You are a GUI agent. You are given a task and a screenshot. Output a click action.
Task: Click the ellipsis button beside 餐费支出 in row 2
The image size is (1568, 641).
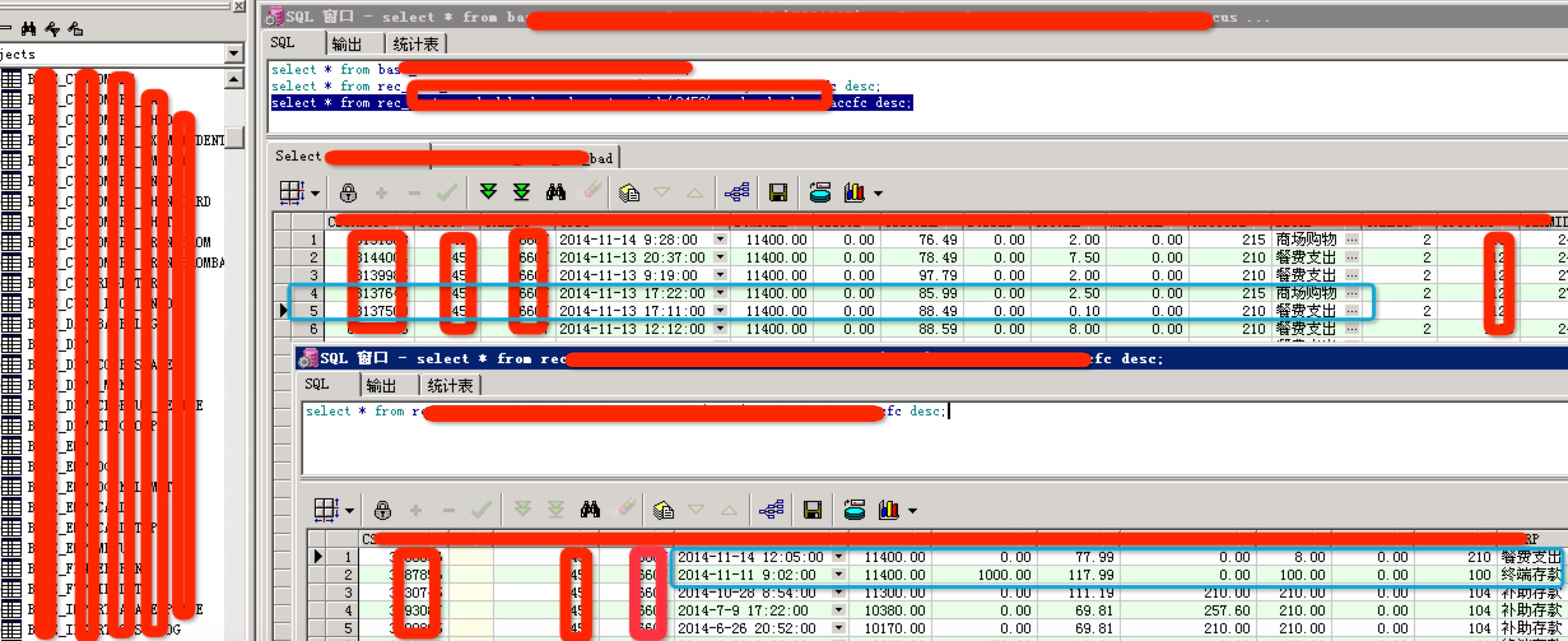(1352, 257)
